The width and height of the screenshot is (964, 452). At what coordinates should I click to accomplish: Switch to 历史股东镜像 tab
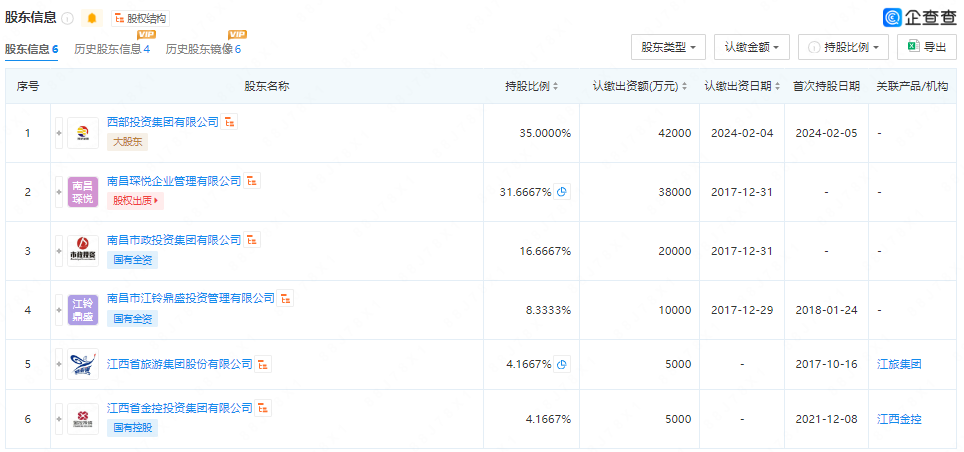coord(203,49)
